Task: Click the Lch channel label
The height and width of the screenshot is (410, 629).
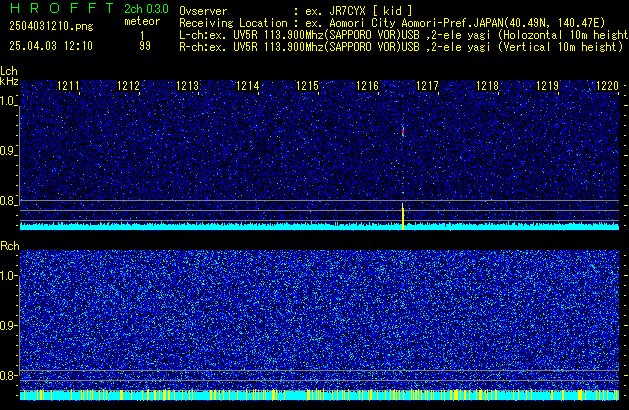Action: (x=9, y=71)
